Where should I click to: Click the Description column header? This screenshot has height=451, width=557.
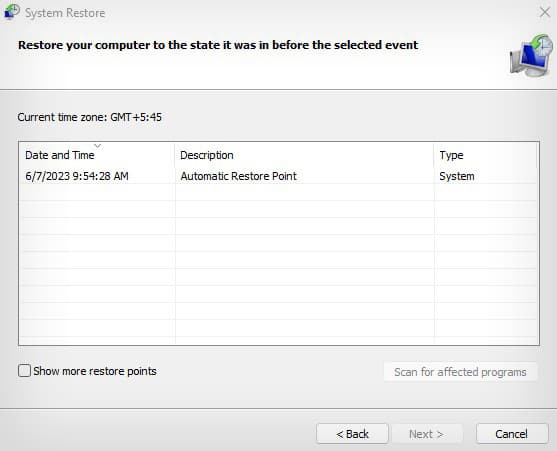point(304,154)
